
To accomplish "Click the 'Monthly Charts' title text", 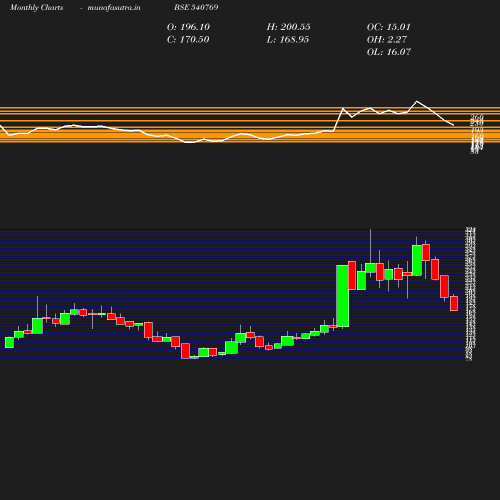I will pos(36,8).
